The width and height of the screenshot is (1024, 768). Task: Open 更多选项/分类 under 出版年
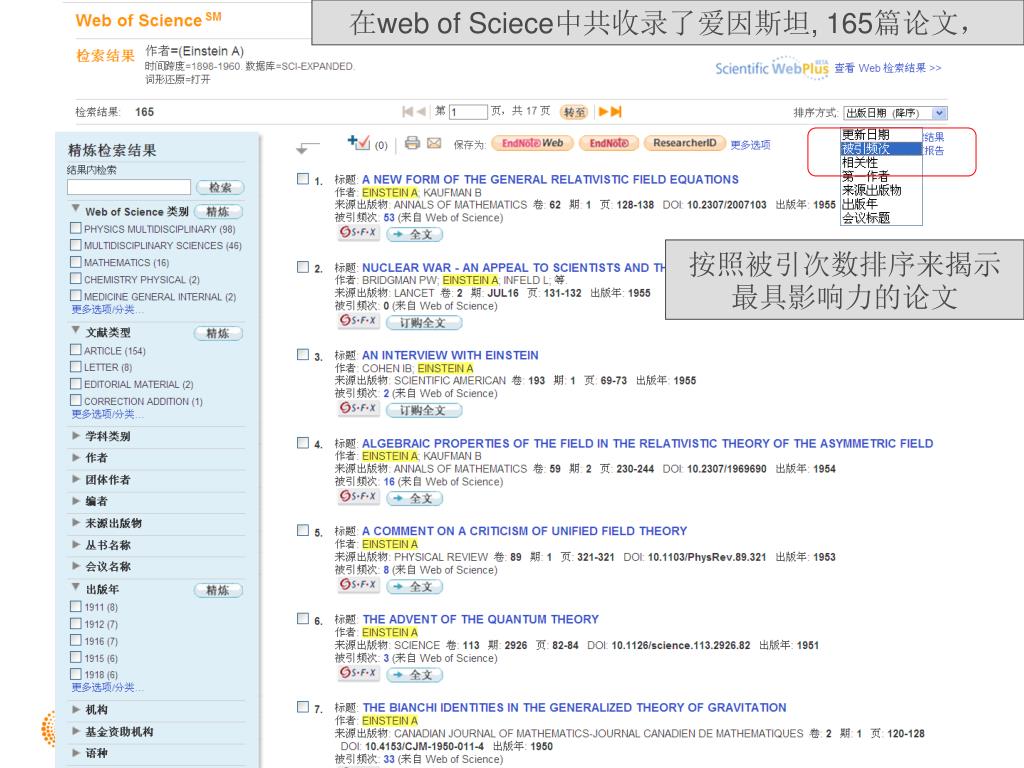point(107,687)
